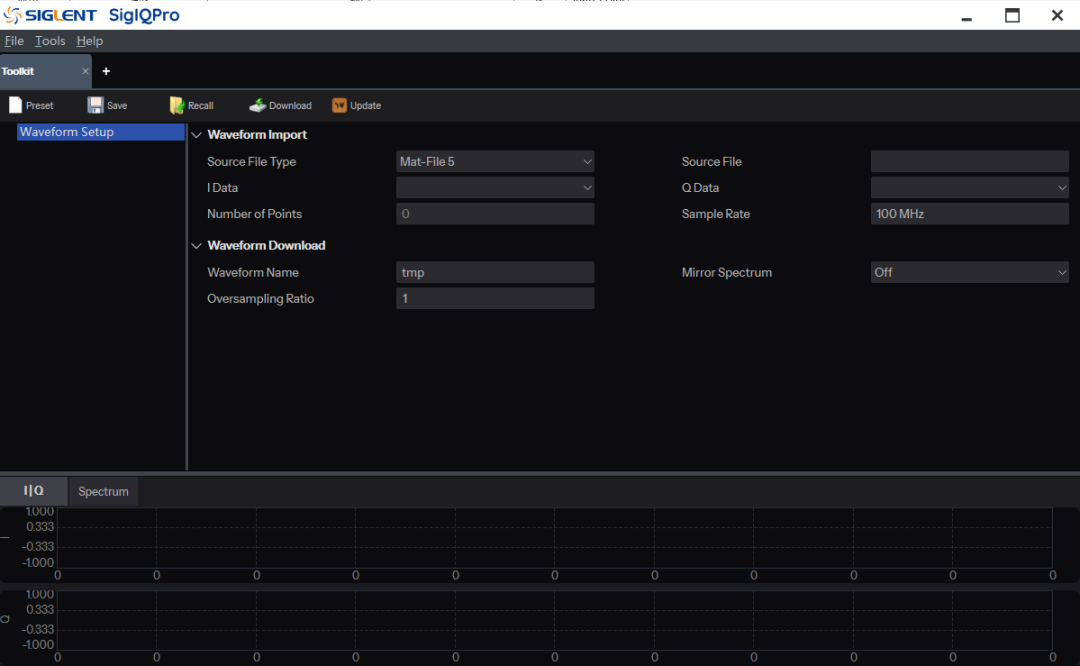Switch to the Spectrum tab
This screenshot has height=666, width=1080.
coord(103,491)
